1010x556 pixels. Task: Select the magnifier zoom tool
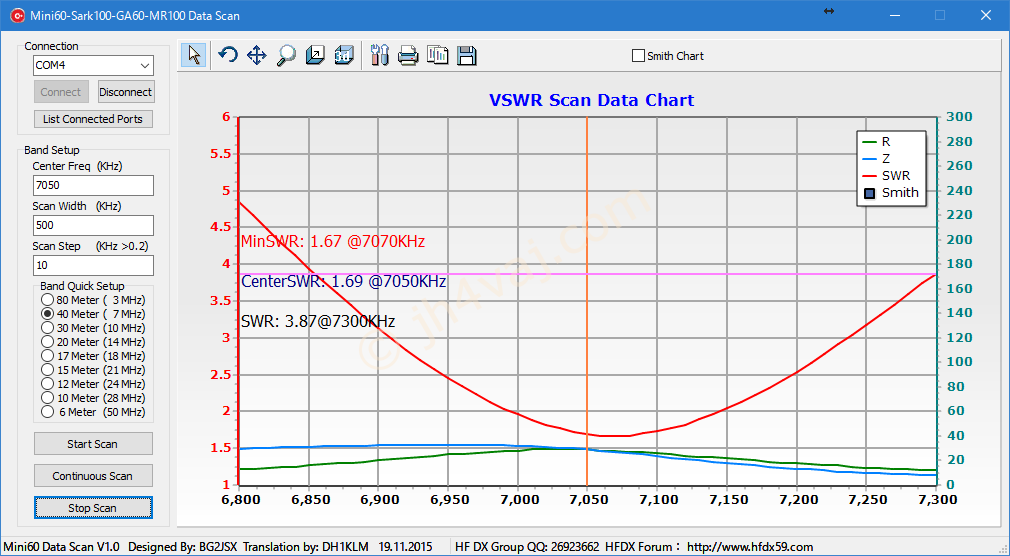click(x=286, y=55)
